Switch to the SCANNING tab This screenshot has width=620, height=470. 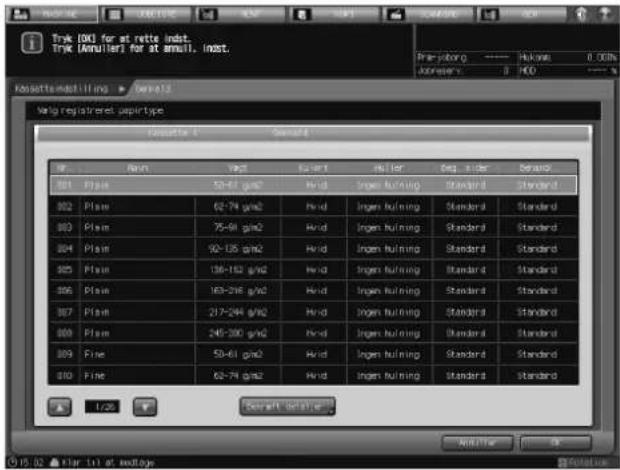tap(427, 15)
